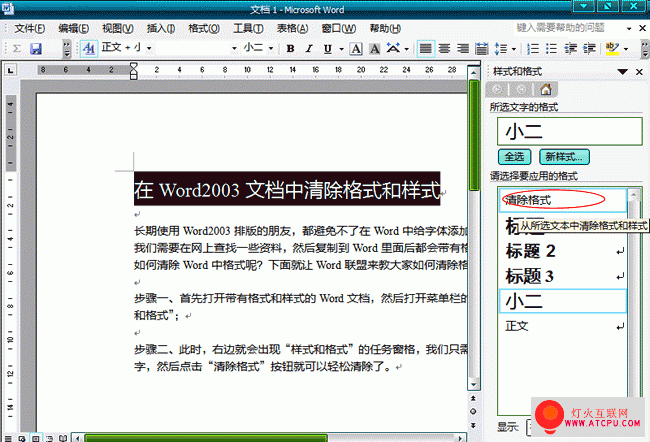Switch to Normal view icon
This screenshot has width=650, height=442.
pos(7,438)
